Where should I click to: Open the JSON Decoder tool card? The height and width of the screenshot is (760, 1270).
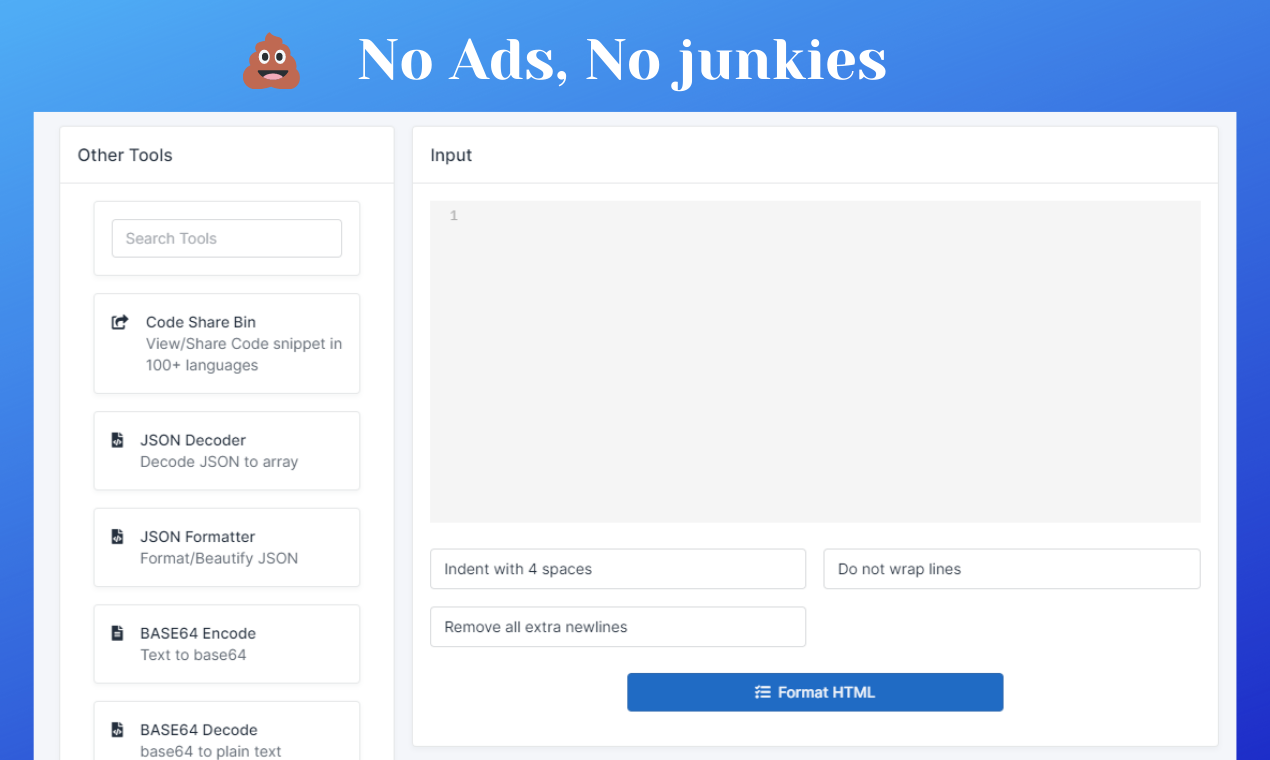click(227, 451)
